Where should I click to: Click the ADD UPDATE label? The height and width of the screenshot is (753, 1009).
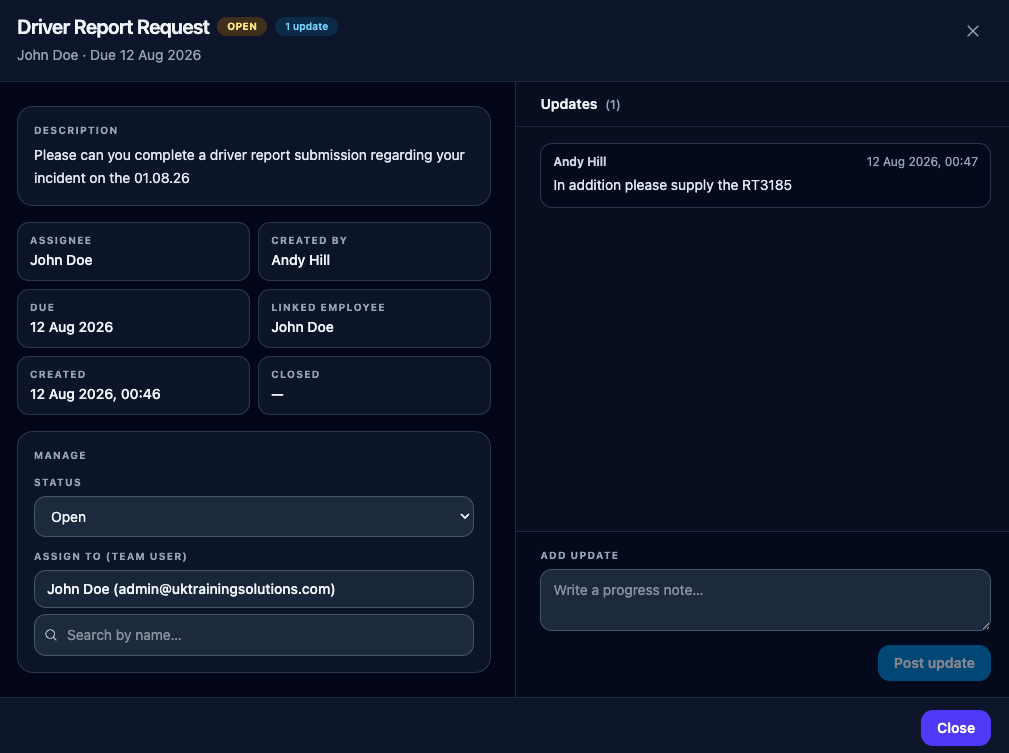click(x=579, y=555)
